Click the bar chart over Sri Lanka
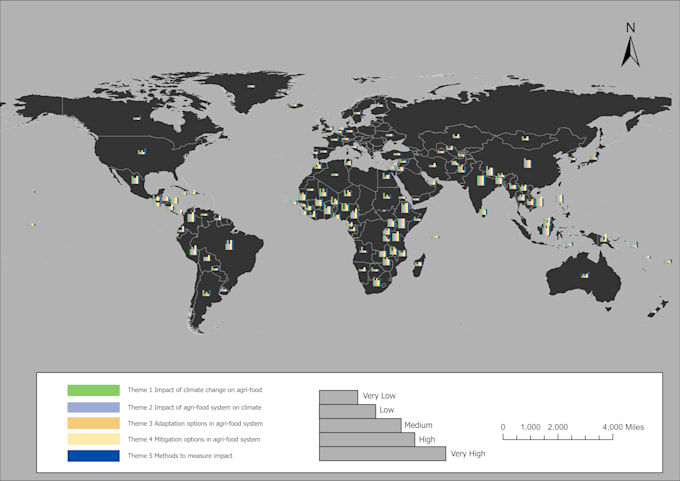The width and height of the screenshot is (680, 481). [x=484, y=212]
